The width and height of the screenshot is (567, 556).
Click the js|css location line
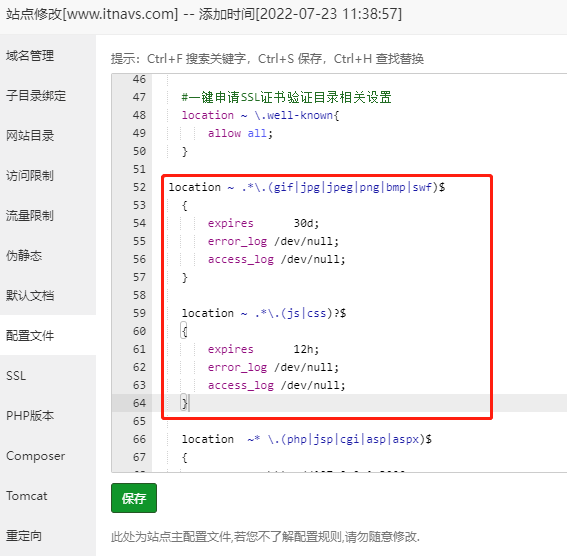point(264,313)
